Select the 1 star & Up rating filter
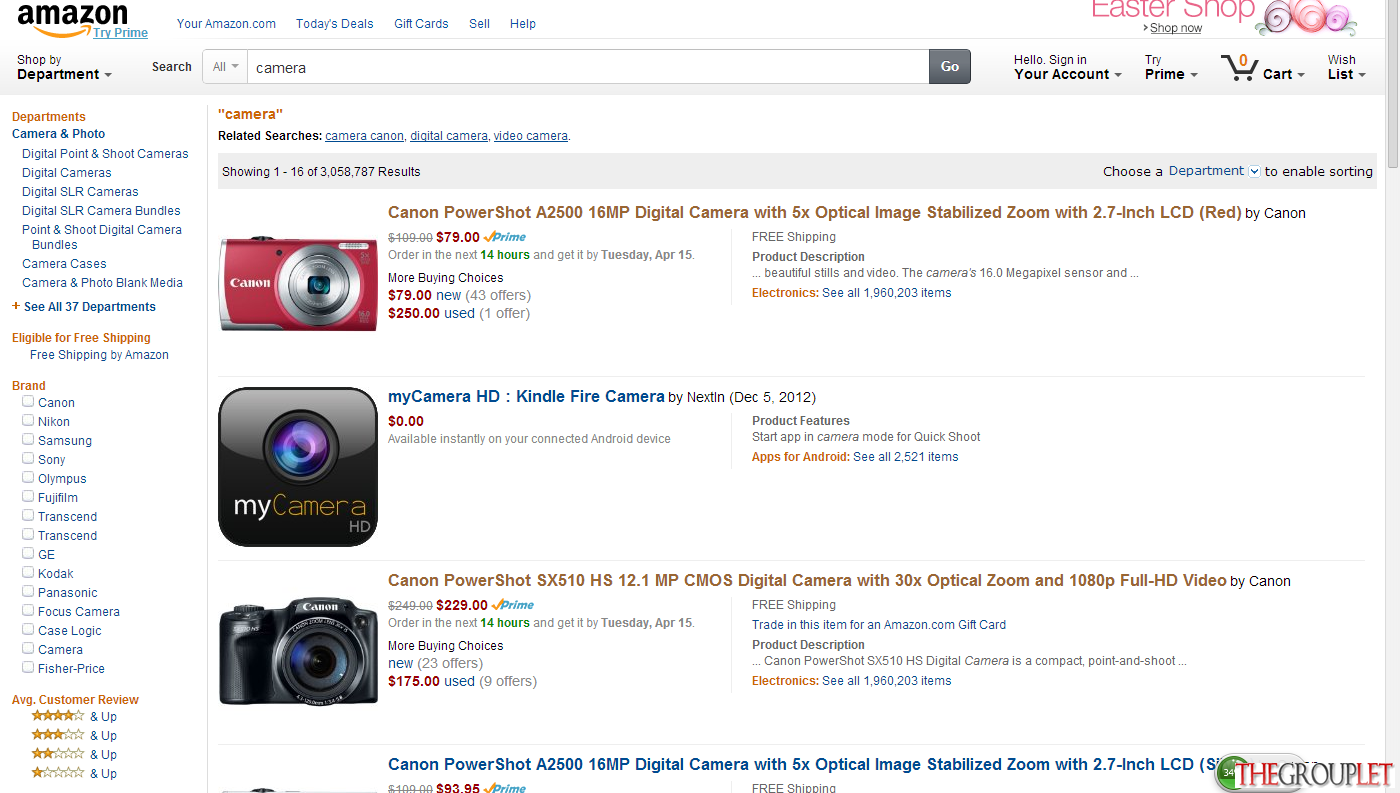Screen dimensions: 1400x793 coord(74,773)
